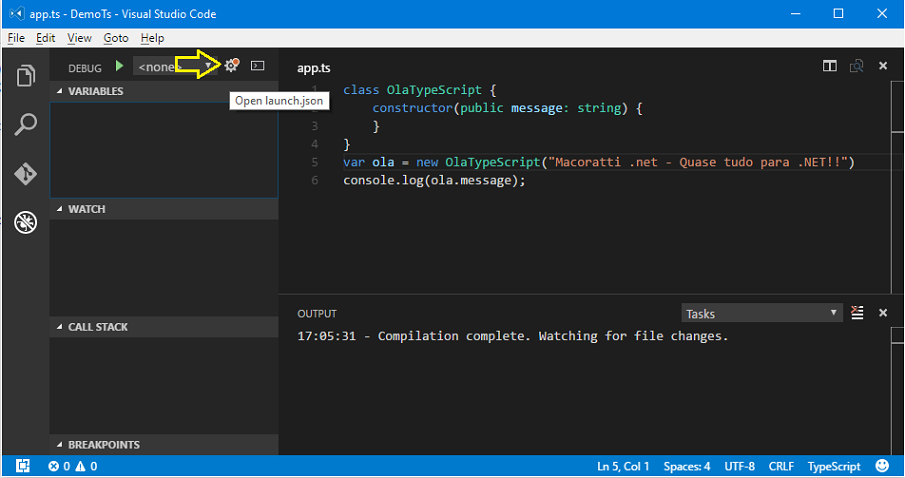Click the warnings count in status bar
905x478 pixels.
(86, 466)
